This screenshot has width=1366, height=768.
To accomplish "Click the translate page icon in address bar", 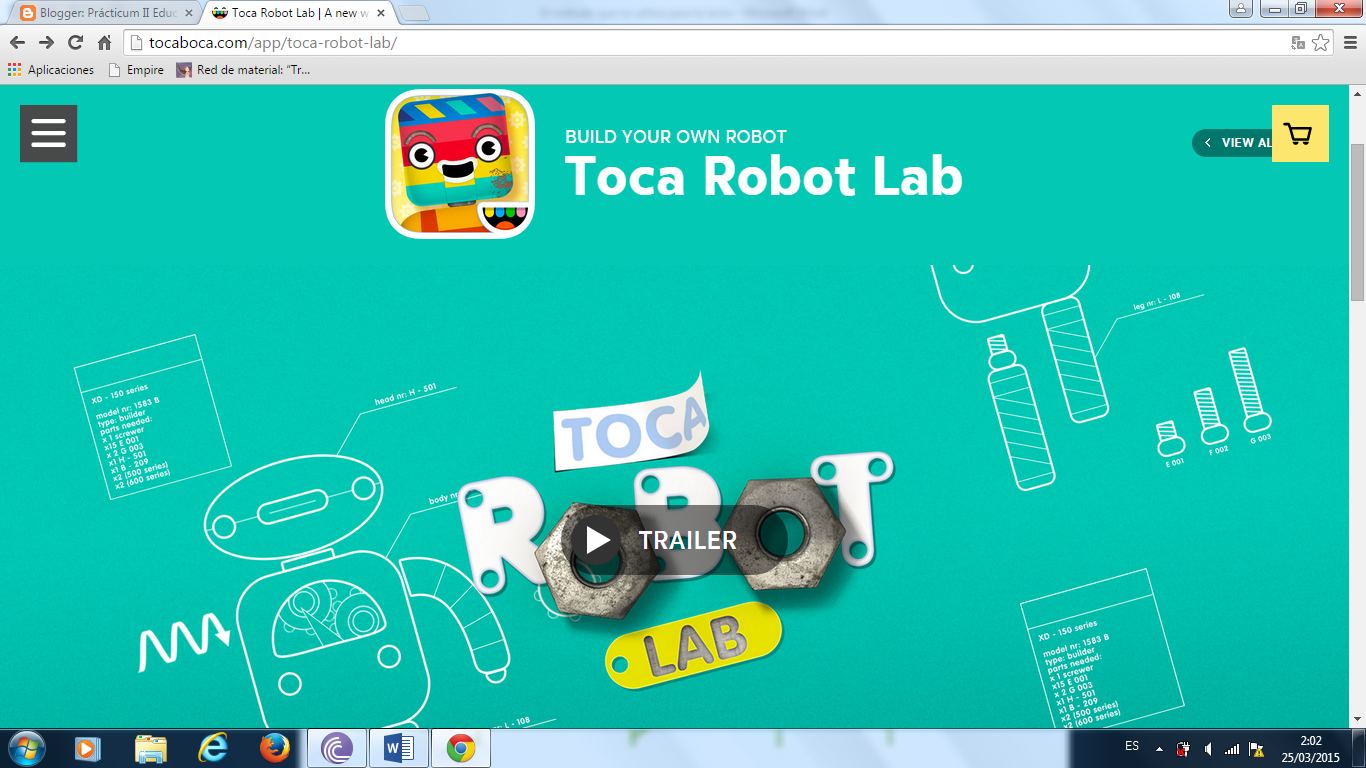I will point(1298,43).
